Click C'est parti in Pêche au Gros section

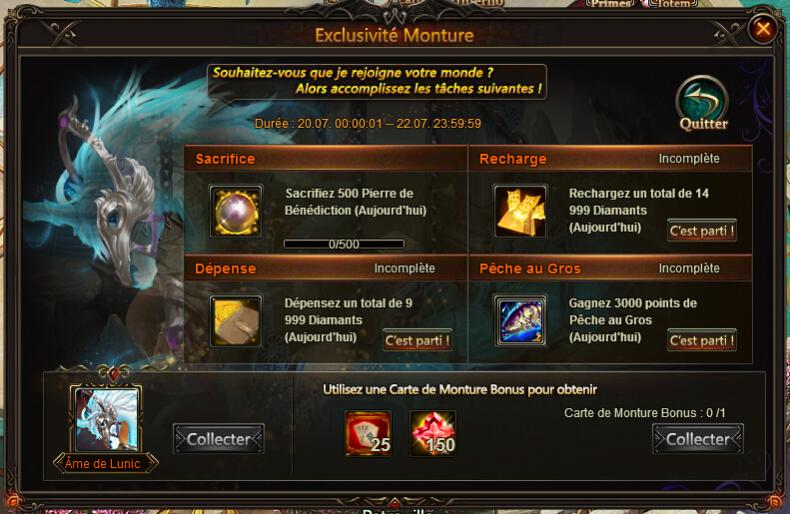point(702,341)
